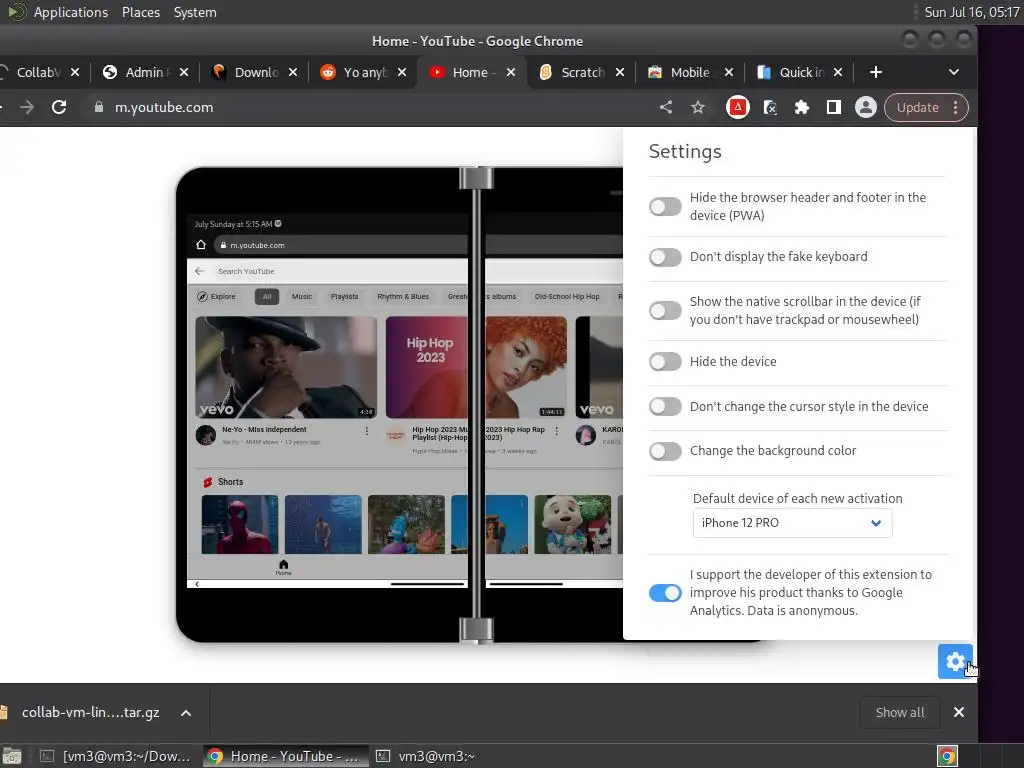Open a new browser tab
The width and height of the screenshot is (1024, 768).
[x=876, y=72]
